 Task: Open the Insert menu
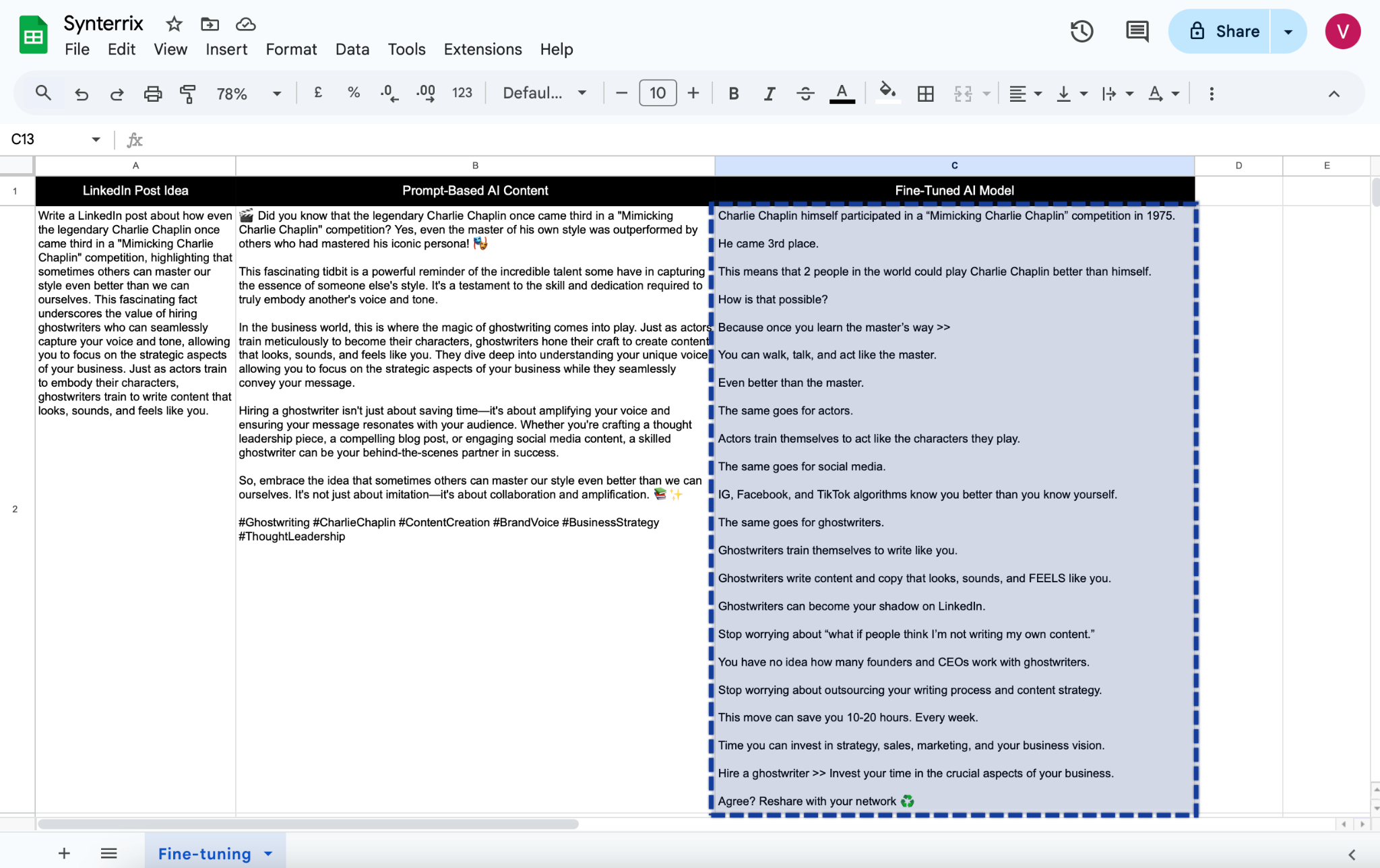[226, 49]
